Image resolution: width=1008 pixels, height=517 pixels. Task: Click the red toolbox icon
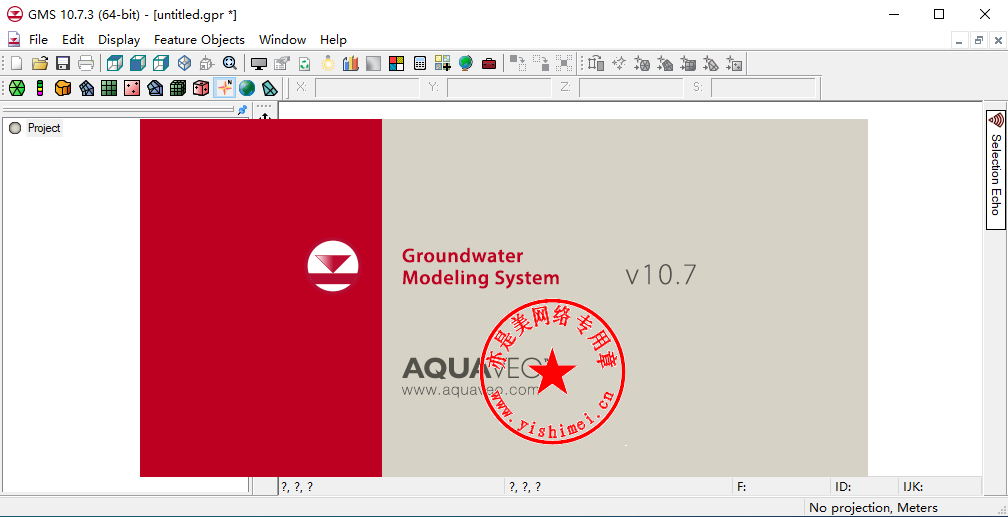pos(489,63)
